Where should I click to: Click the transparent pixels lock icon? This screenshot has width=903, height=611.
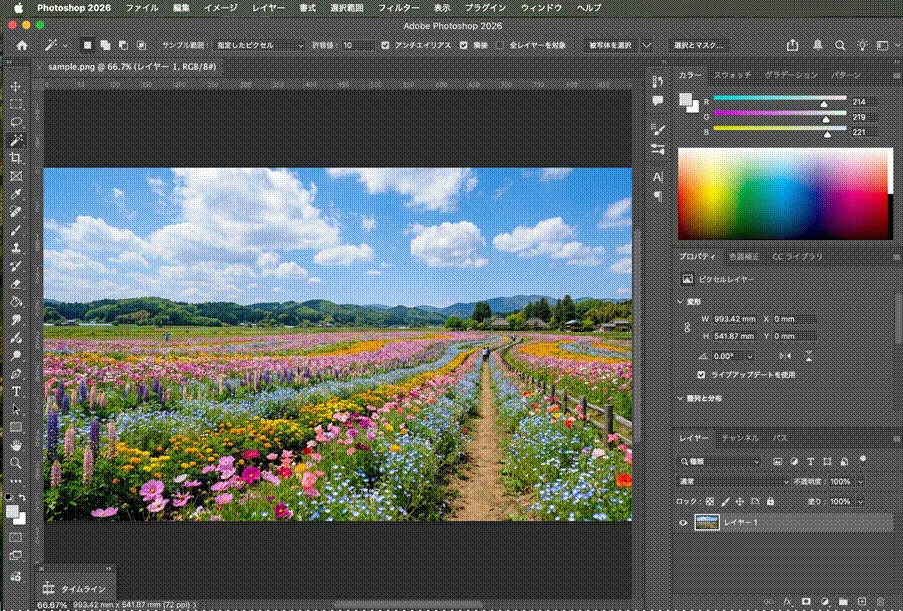(x=710, y=500)
